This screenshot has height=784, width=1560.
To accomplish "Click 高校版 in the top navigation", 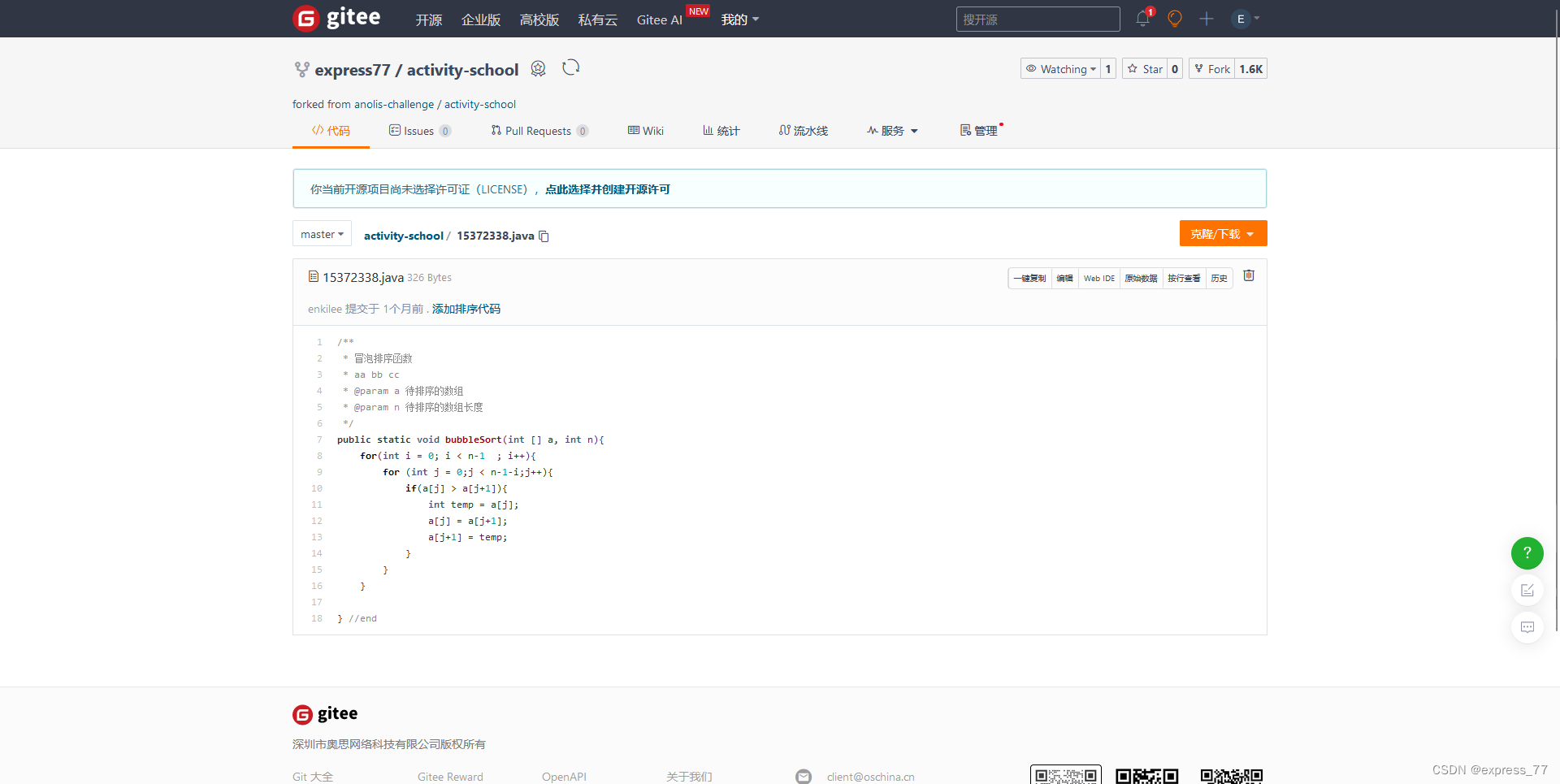I will click(539, 19).
